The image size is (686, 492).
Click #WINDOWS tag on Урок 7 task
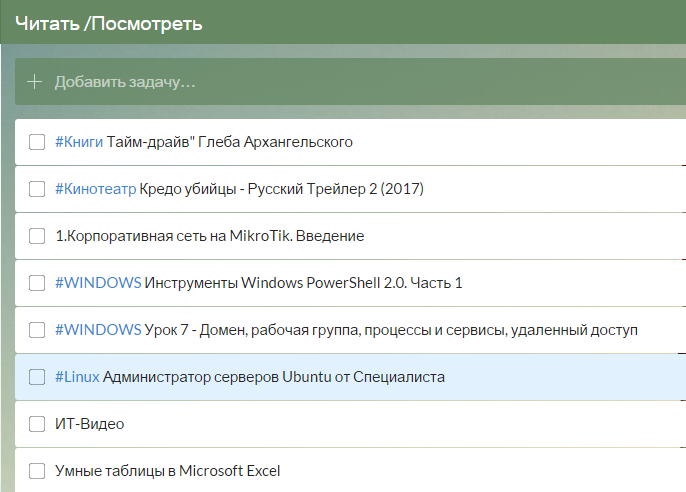[x=98, y=330]
